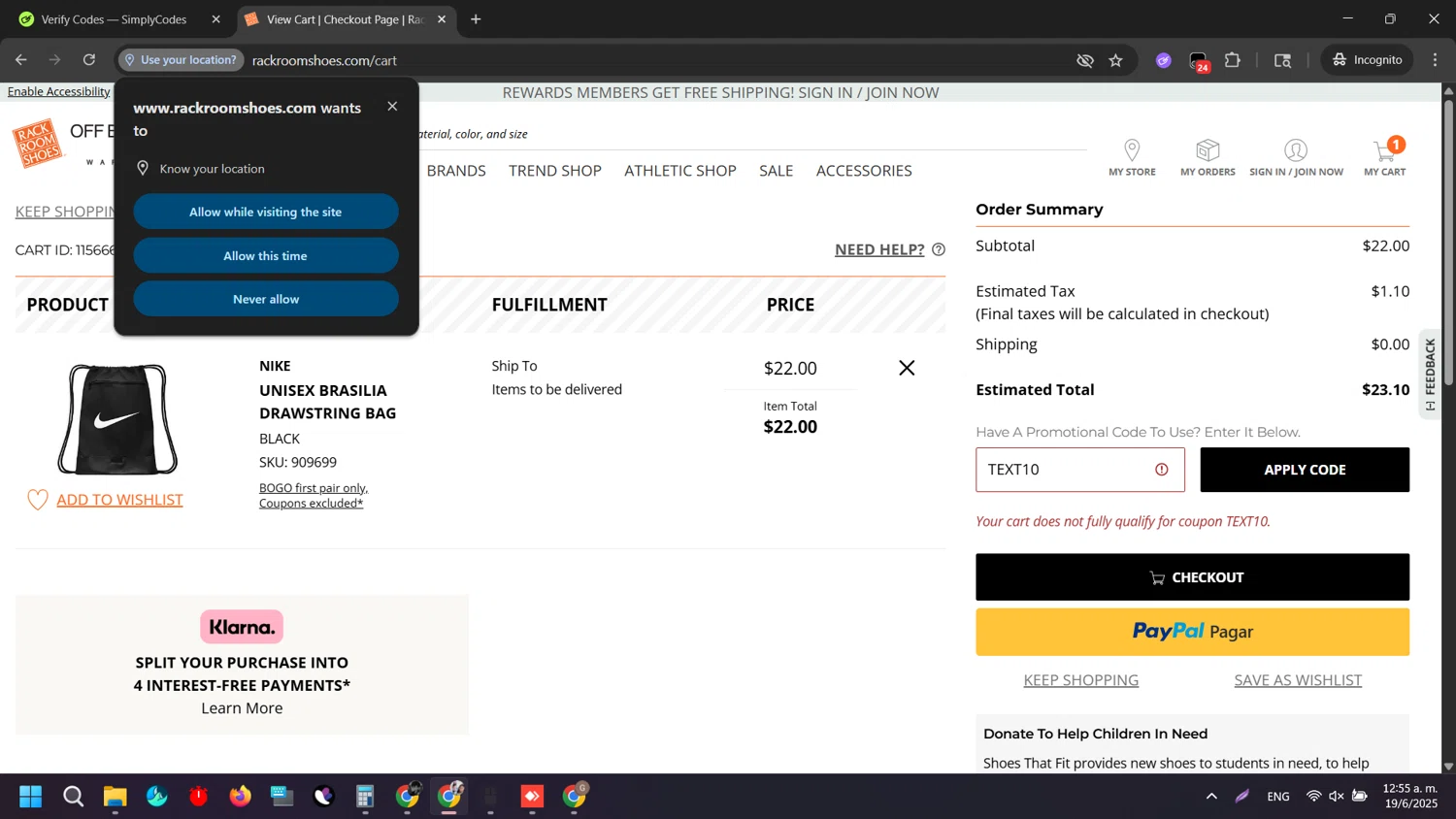Click Allow this time
Screen dimensions: 1456x819
pyautogui.click(x=266, y=255)
